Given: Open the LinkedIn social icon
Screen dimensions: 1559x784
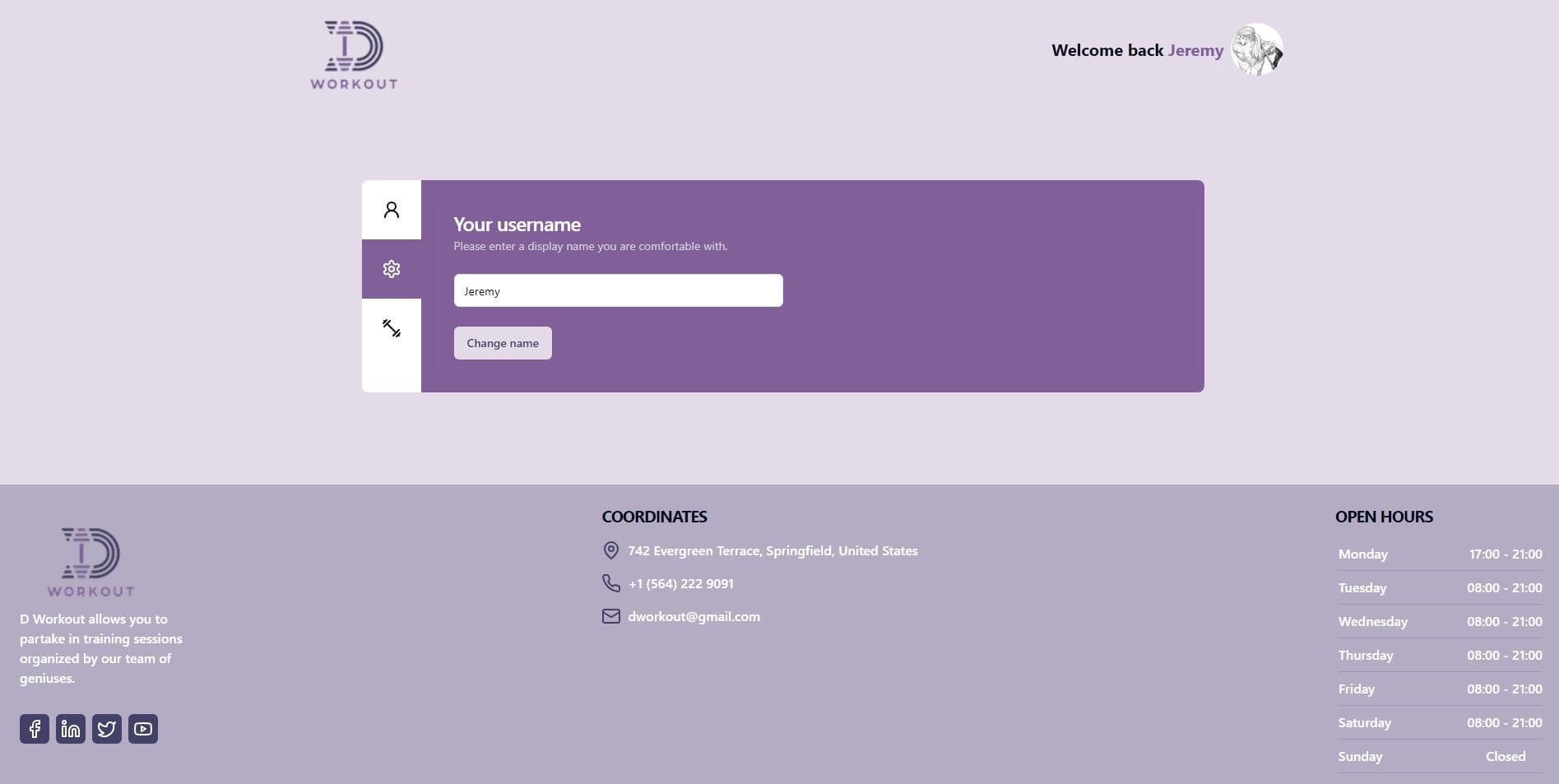Looking at the screenshot, I should (71, 728).
